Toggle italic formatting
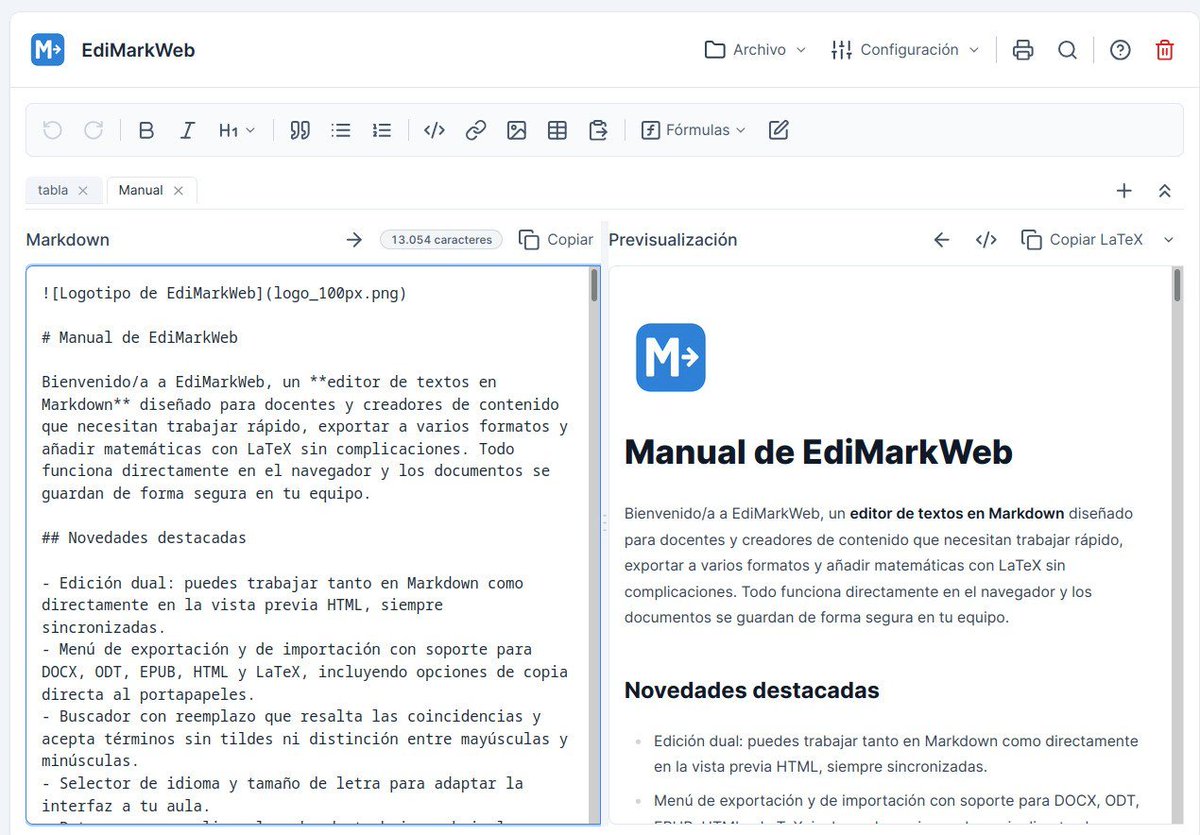 point(187,130)
